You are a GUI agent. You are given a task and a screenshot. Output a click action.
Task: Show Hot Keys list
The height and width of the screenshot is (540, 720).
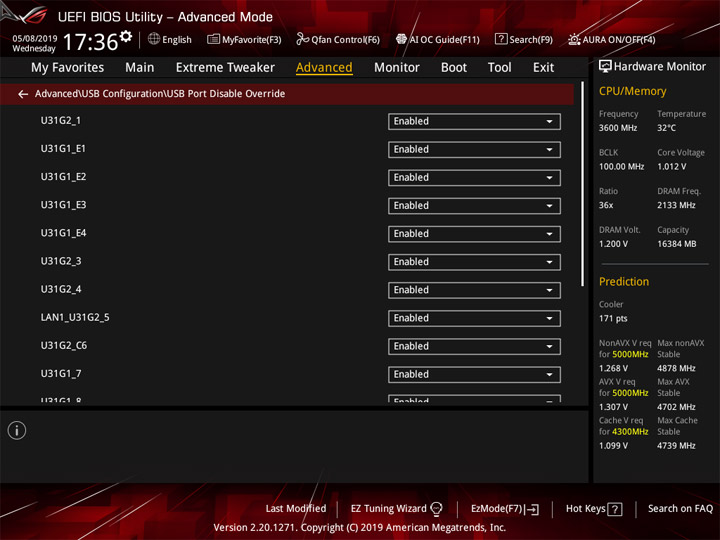pyautogui.click(x=594, y=509)
